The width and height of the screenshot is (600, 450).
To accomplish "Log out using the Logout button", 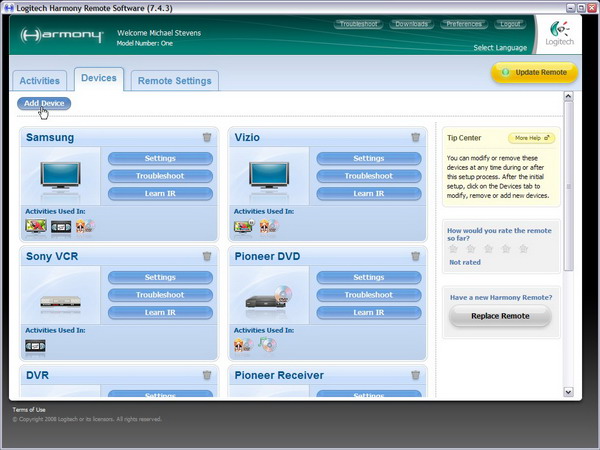I will 510,24.
